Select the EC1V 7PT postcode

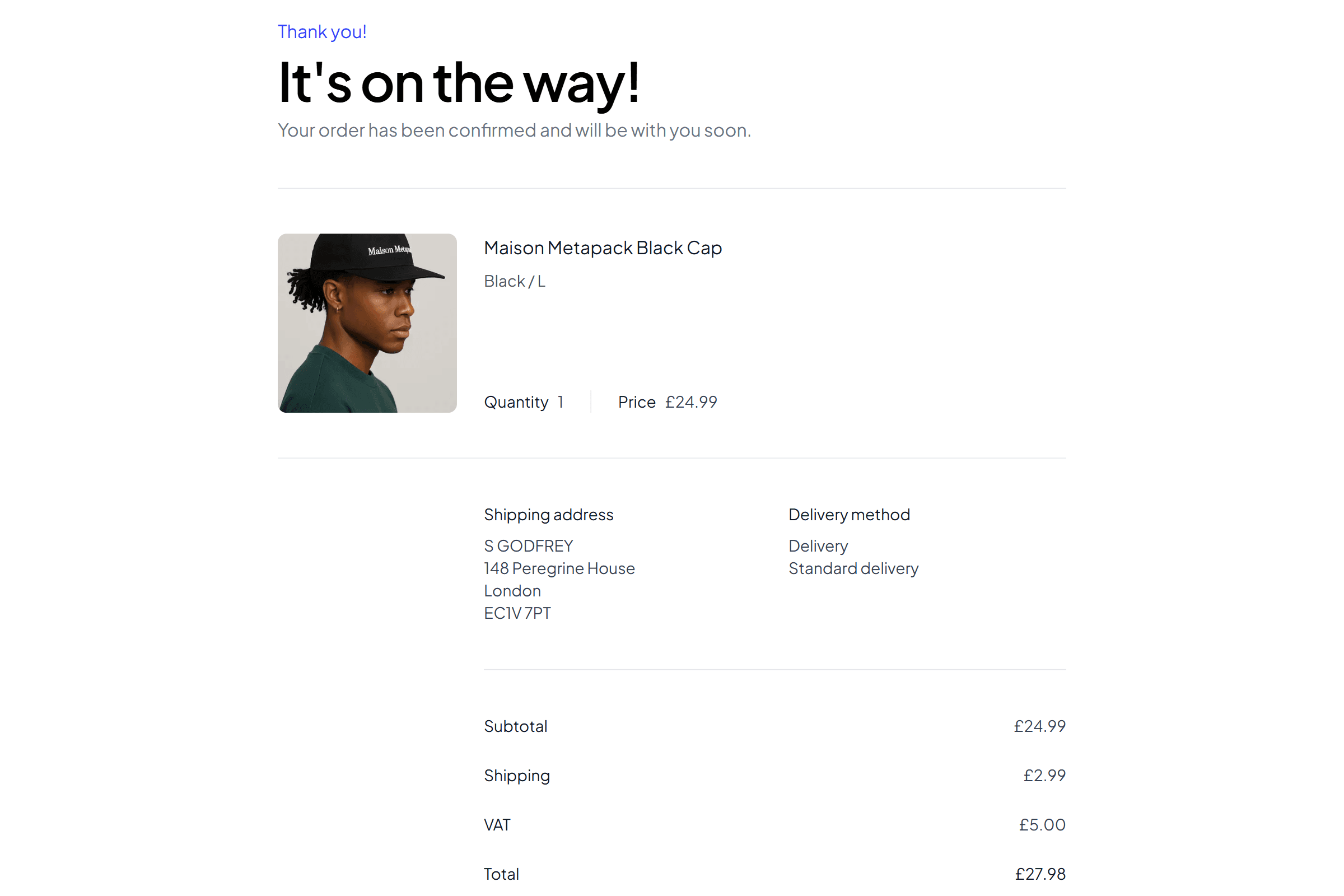(517, 613)
